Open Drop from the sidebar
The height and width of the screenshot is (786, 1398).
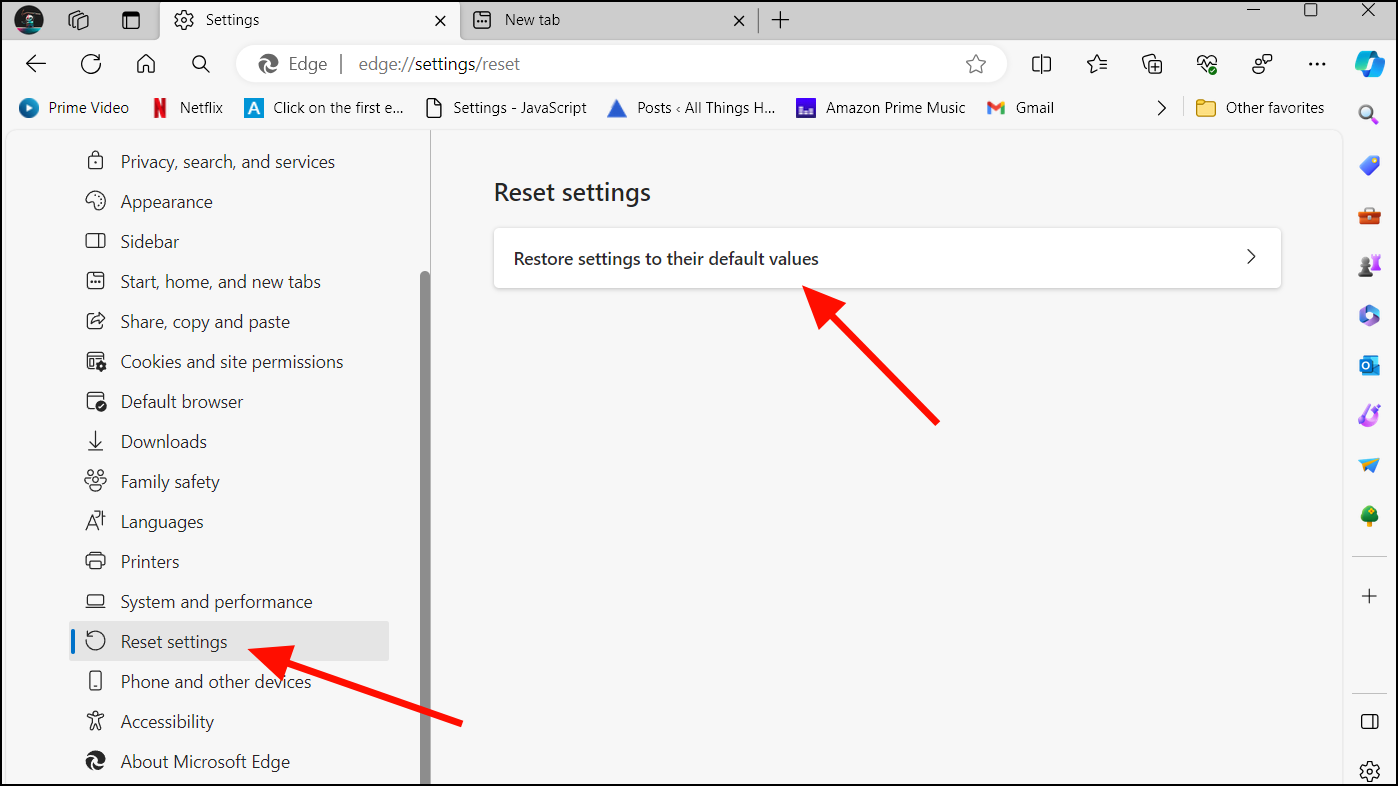[1369, 464]
